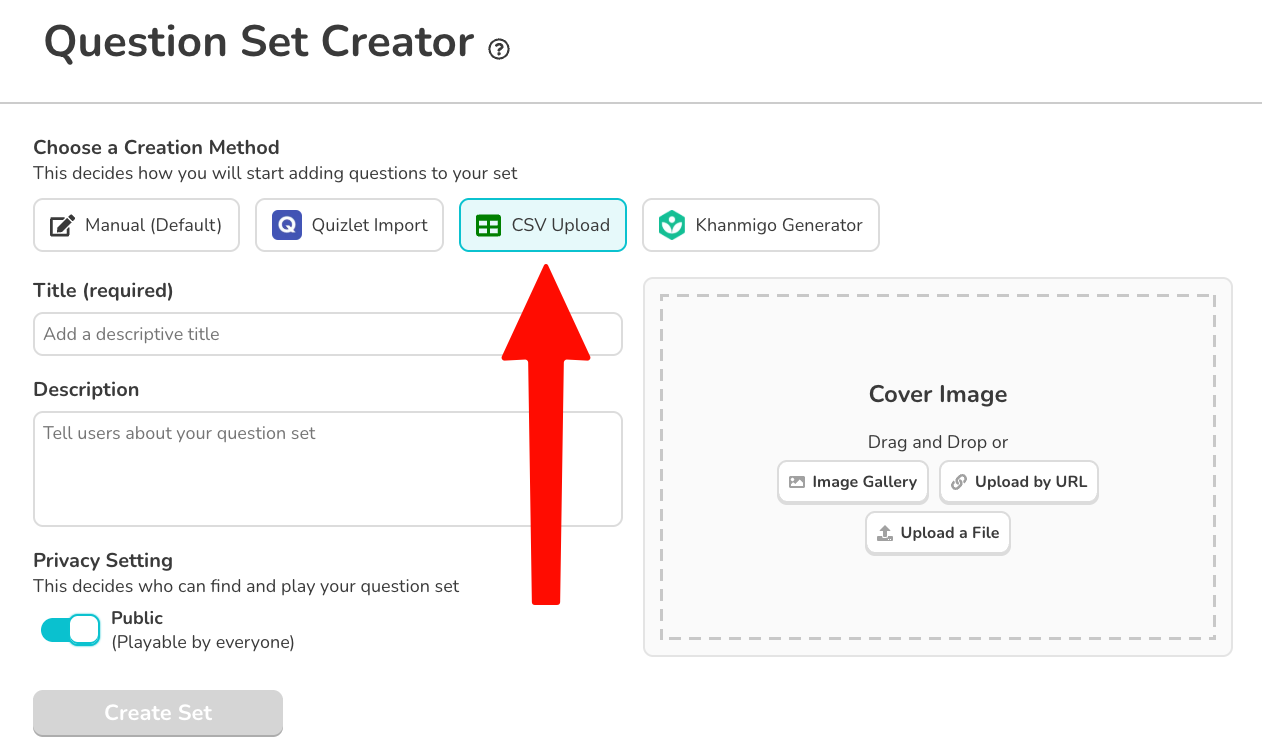Select the Manual pencil edit icon

(62, 226)
